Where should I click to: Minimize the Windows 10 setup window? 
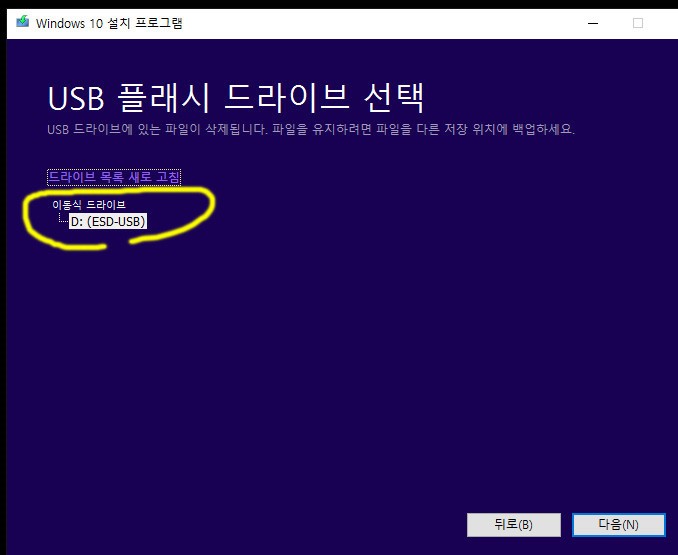pyautogui.click(x=593, y=23)
